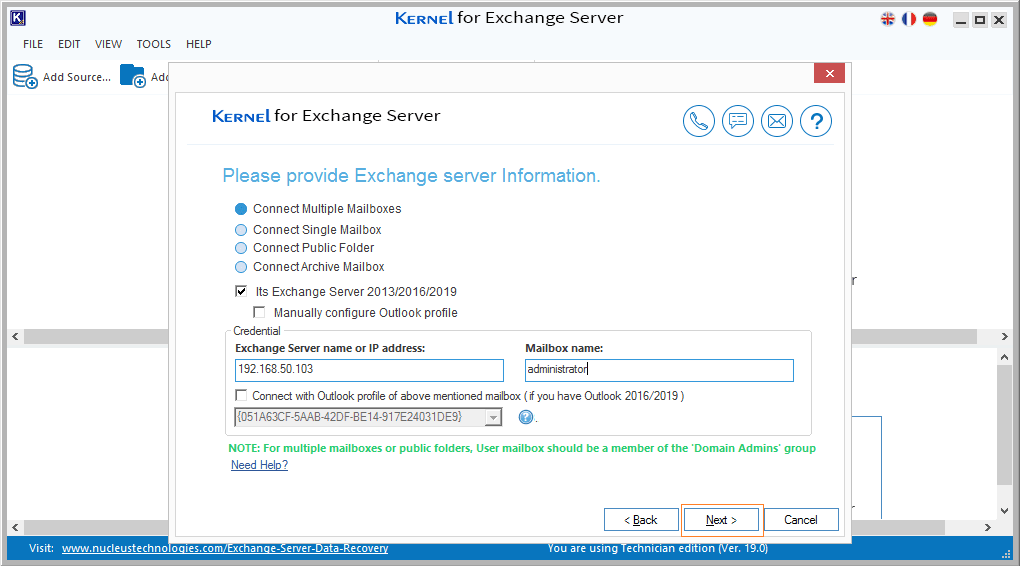Click the blue info icon beside profile dropdown
Viewport: 1020px width, 566px height.
pos(526,417)
